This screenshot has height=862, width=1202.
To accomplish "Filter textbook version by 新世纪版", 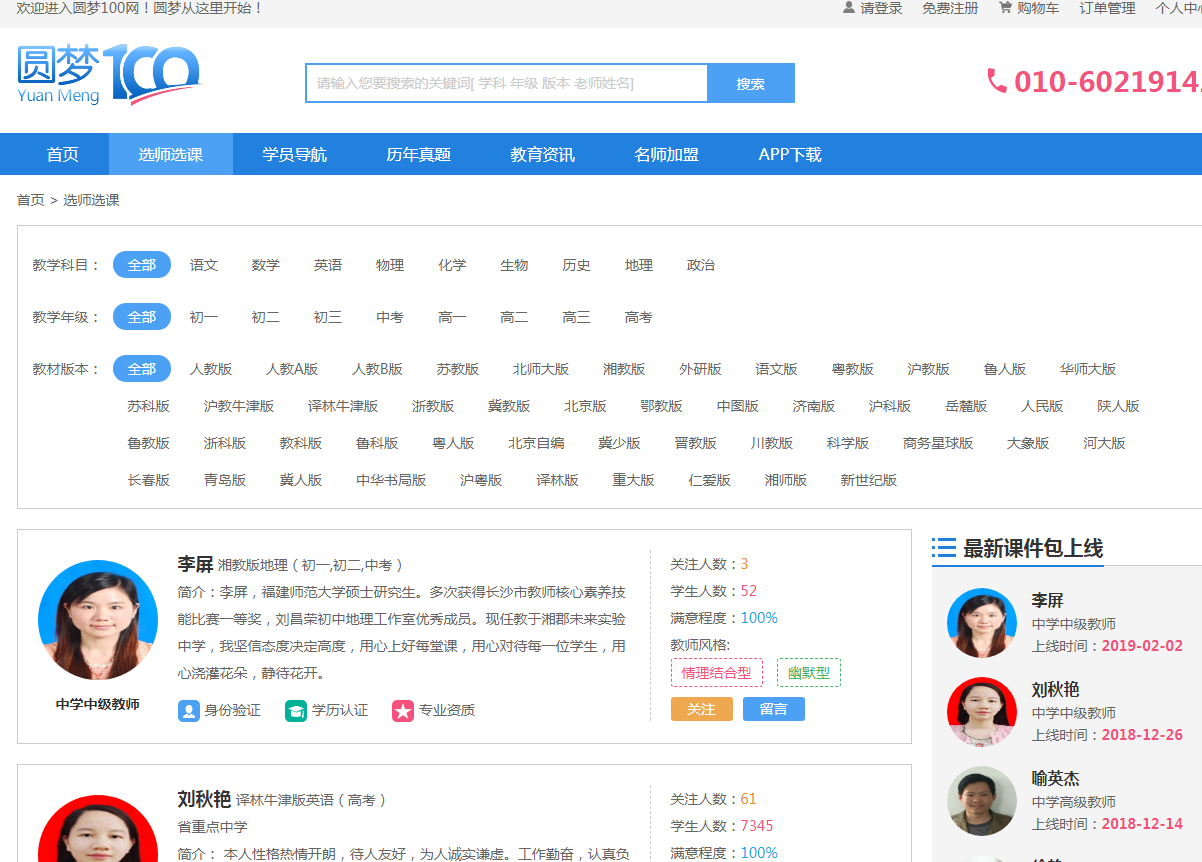I will coord(869,480).
